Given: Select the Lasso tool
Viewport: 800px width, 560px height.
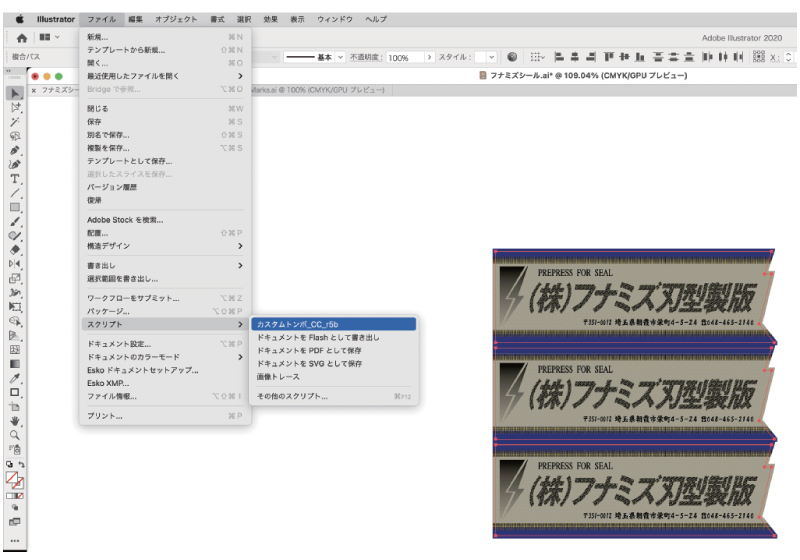Looking at the screenshot, I should tap(15, 136).
